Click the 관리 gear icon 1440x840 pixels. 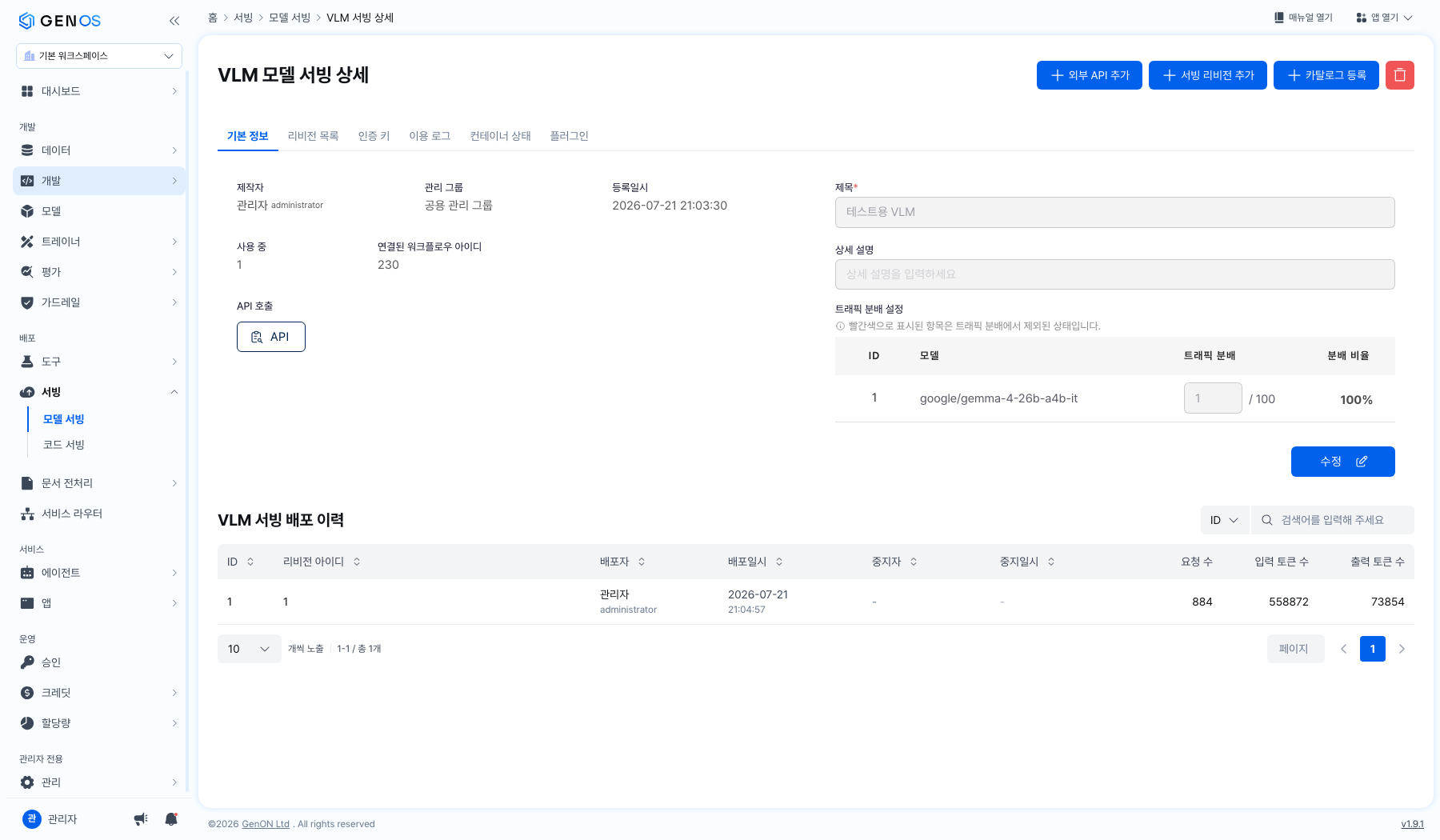(27, 782)
